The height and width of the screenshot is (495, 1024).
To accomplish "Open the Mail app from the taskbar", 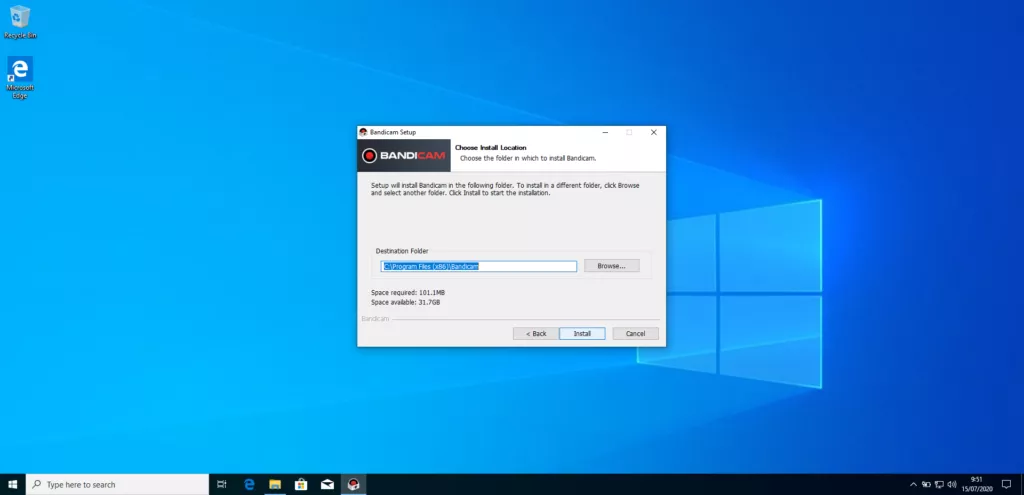I will pyautogui.click(x=327, y=484).
